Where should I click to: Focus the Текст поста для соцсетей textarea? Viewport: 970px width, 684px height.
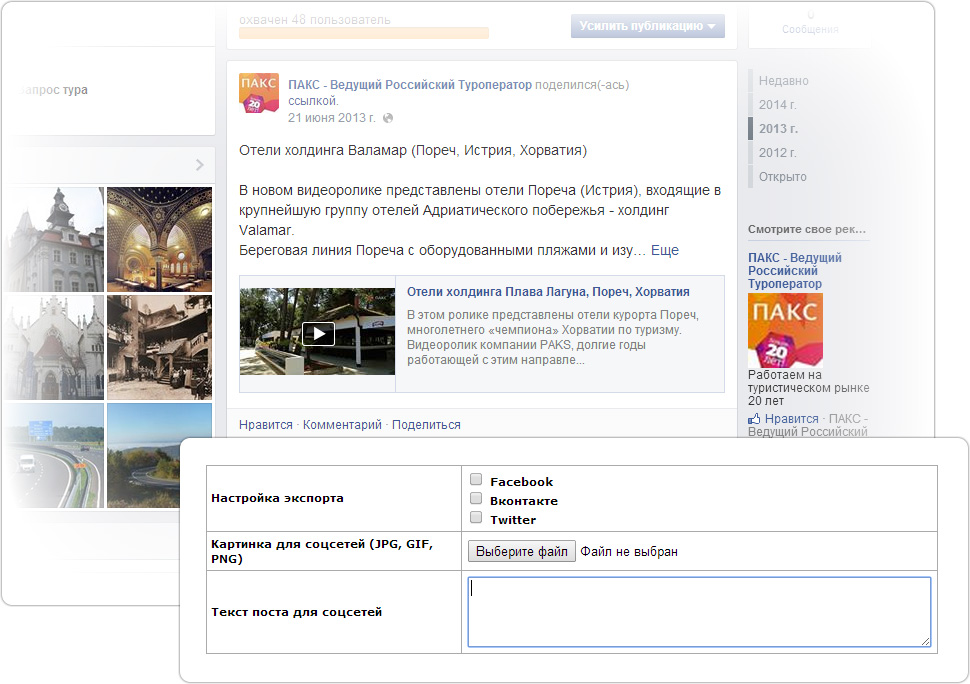pyautogui.click(x=699, y=612)
